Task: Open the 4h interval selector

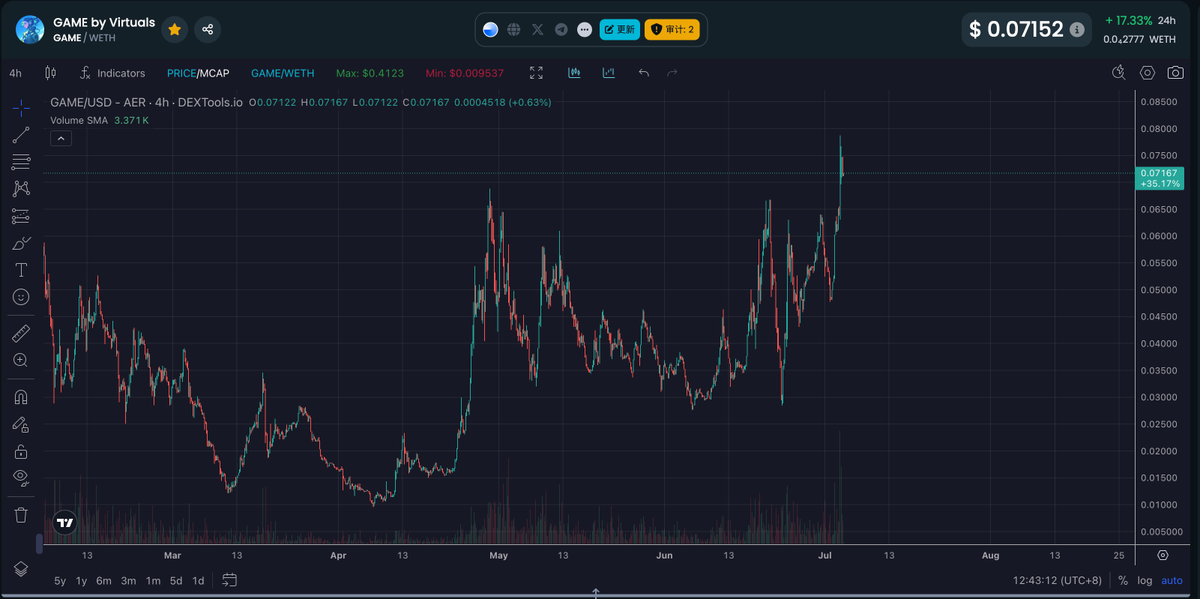Action: click(15, 73)
